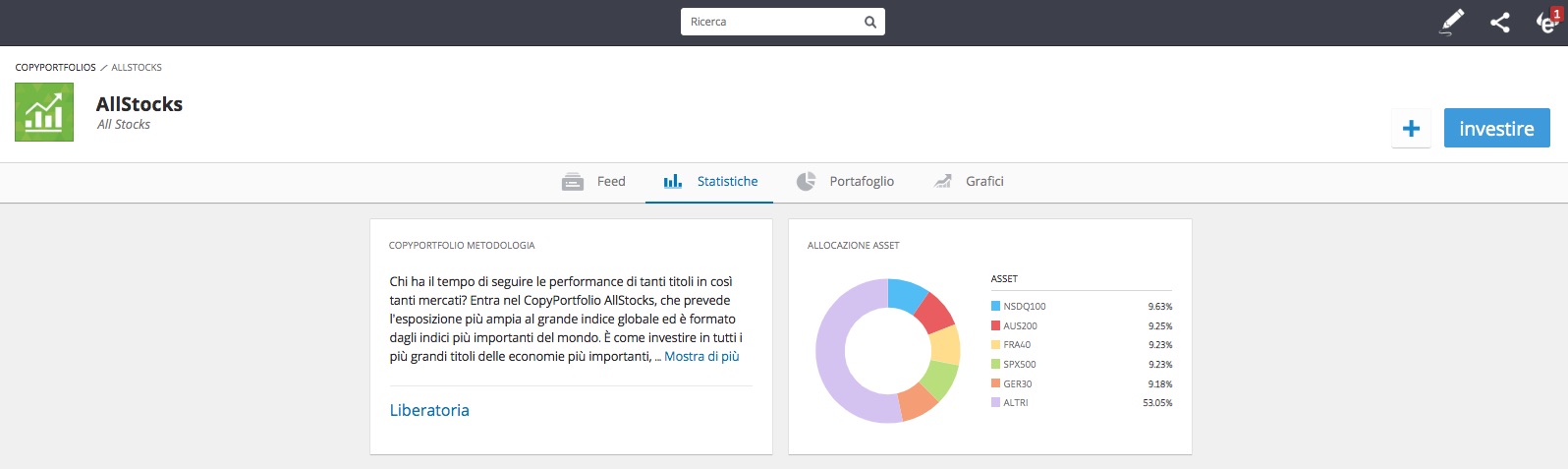
Task: Click the investire button
Action: pos(1496,129)
